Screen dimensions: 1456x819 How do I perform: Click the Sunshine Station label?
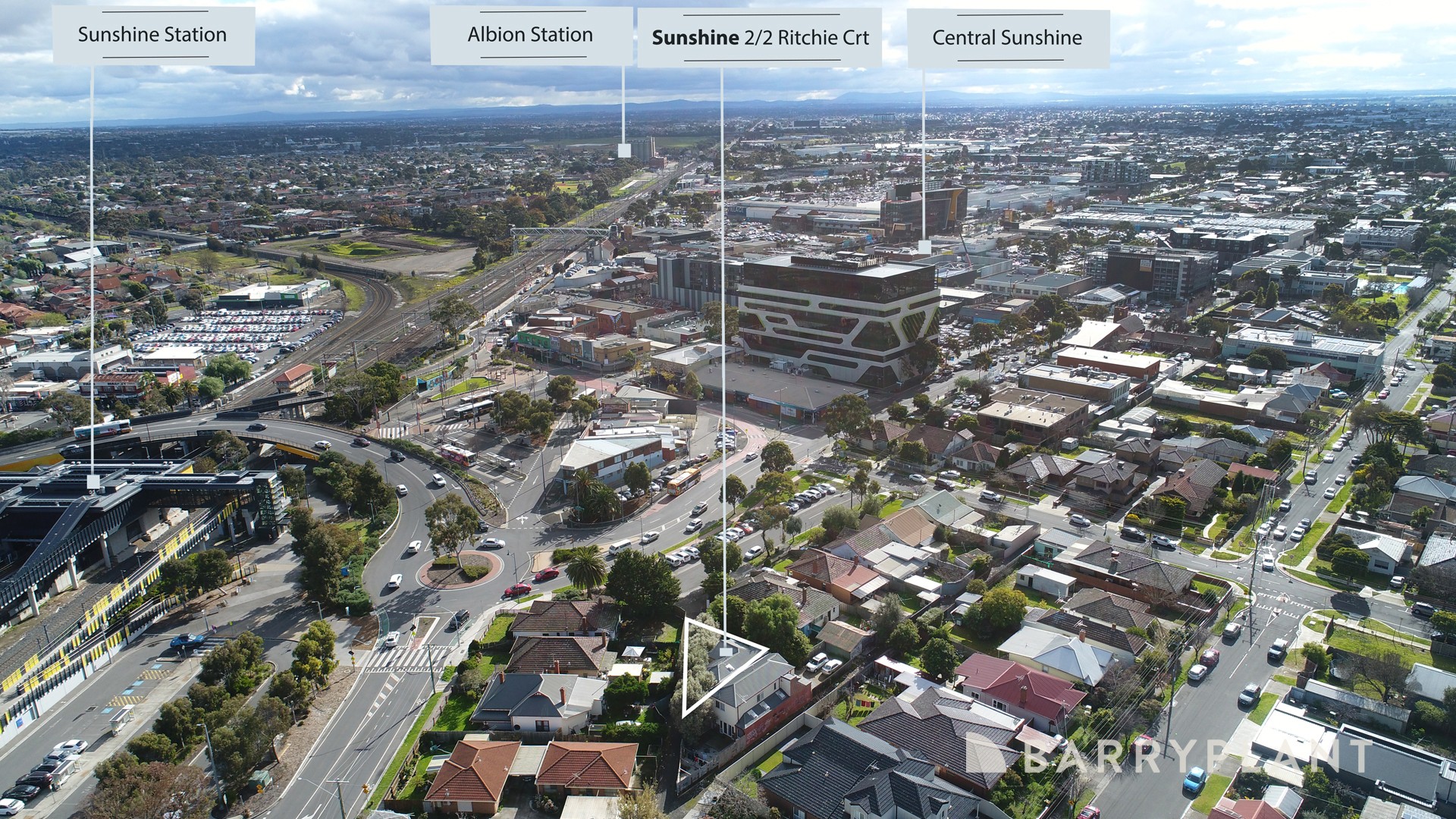(x=153, y=35)
